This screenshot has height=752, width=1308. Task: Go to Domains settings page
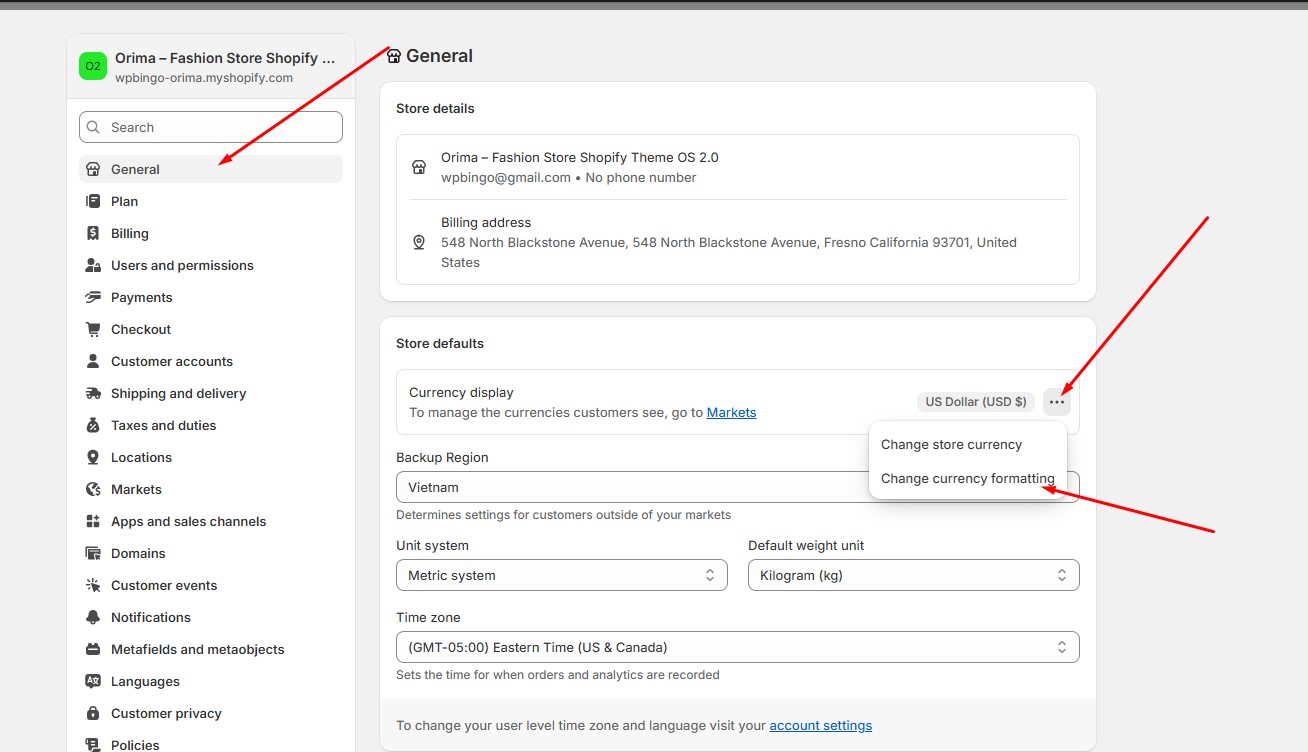click(x=138, y=553)
